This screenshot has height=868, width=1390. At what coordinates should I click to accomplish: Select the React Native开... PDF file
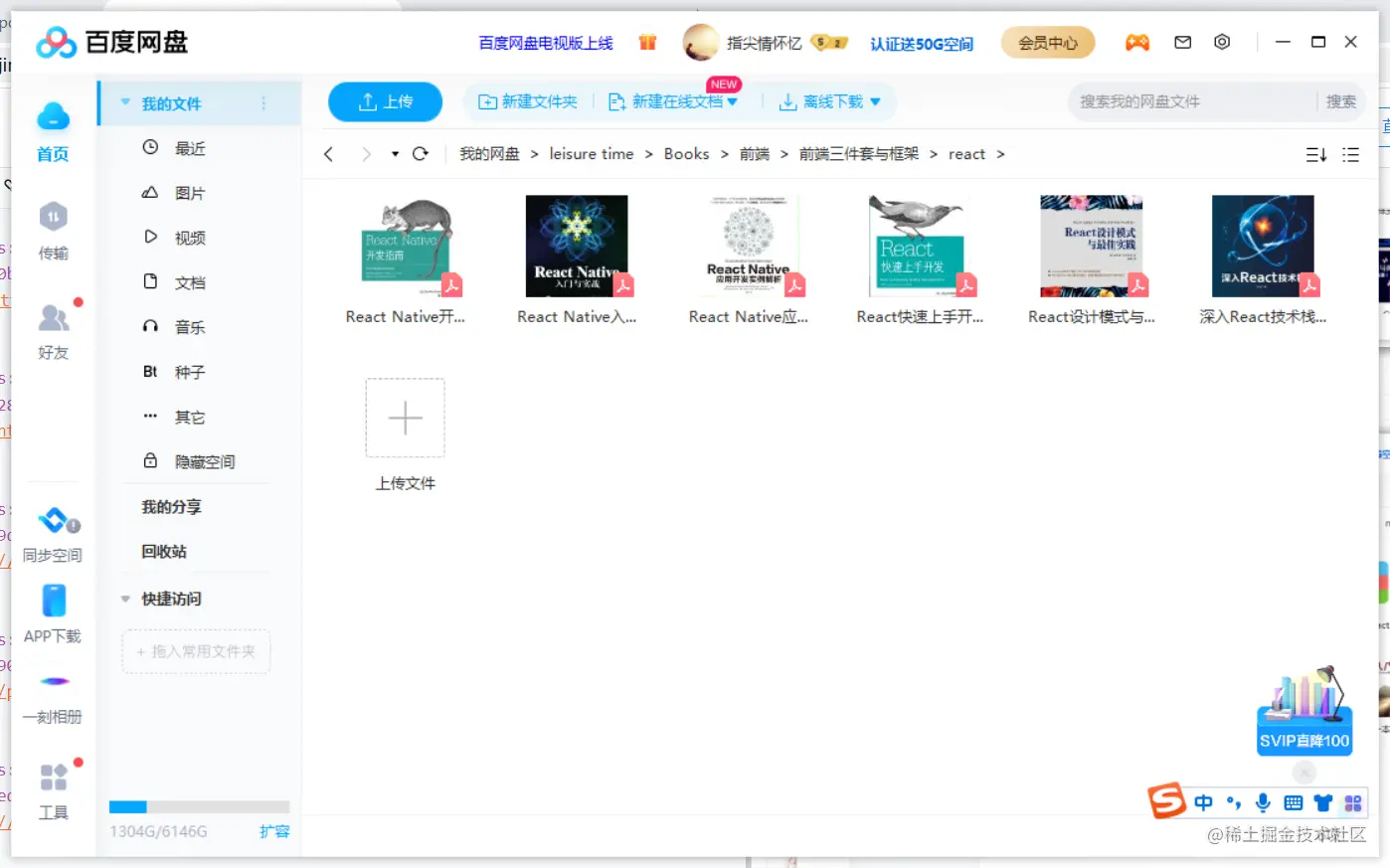pyautogui.click(x=405, y=260)
